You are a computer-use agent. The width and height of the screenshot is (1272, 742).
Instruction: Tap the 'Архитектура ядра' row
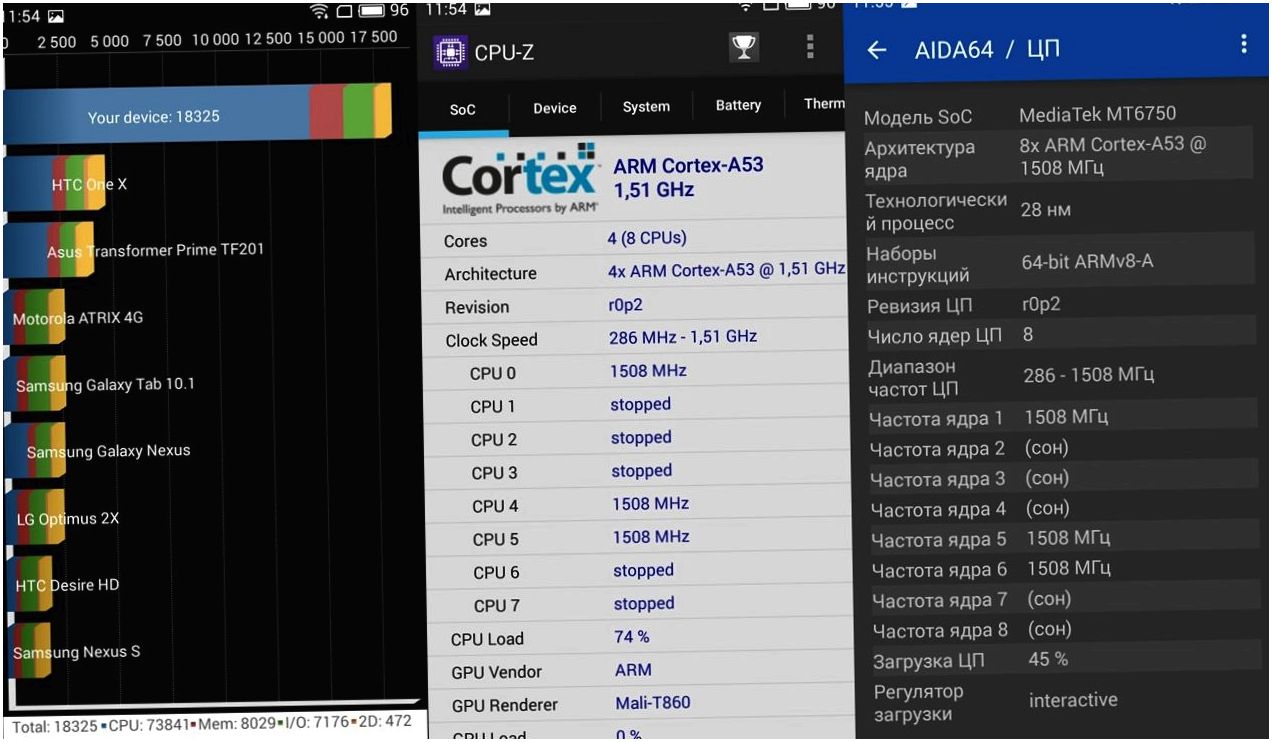[x=1058, y=158]
